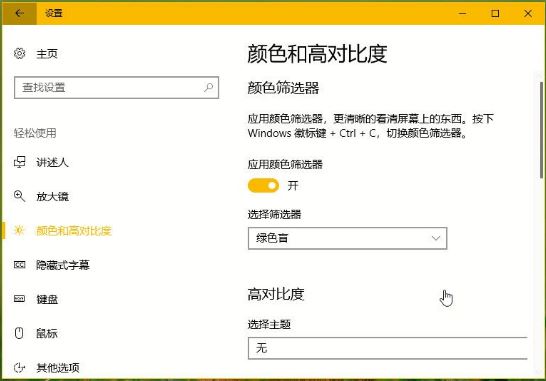The height and width of the screenshot is (381, 546).
Task: Open the 选择主题 dropdown showing 无
Action: (x=388, y=348)
